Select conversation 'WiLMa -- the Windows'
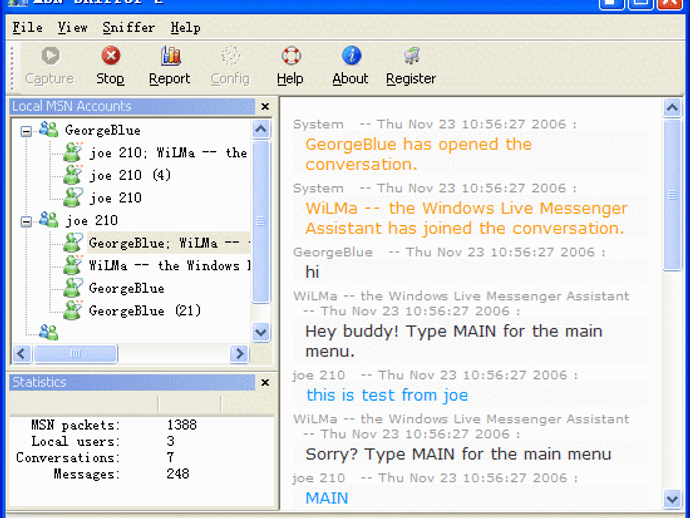Image resolution: width=690 pixels, height=518 pixels. tap(170, 265)
